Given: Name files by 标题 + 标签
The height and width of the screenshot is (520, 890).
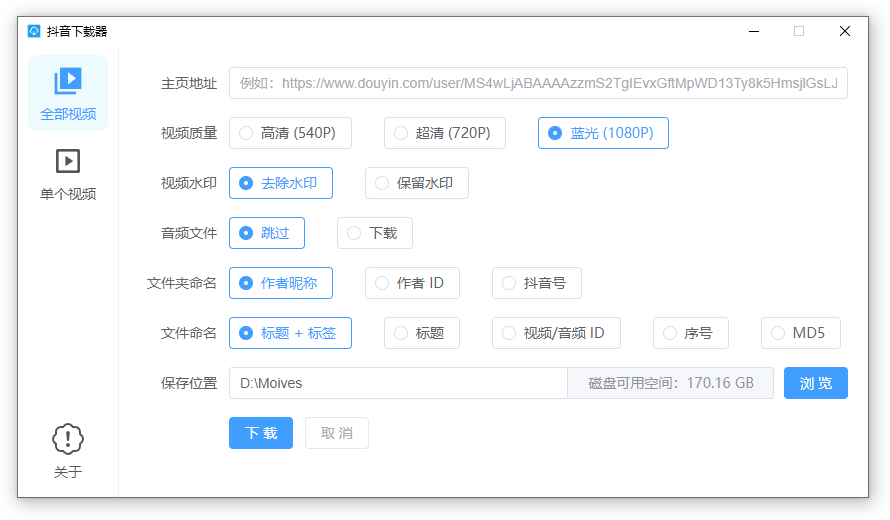Looking at the screenshot, I should 290,333.
